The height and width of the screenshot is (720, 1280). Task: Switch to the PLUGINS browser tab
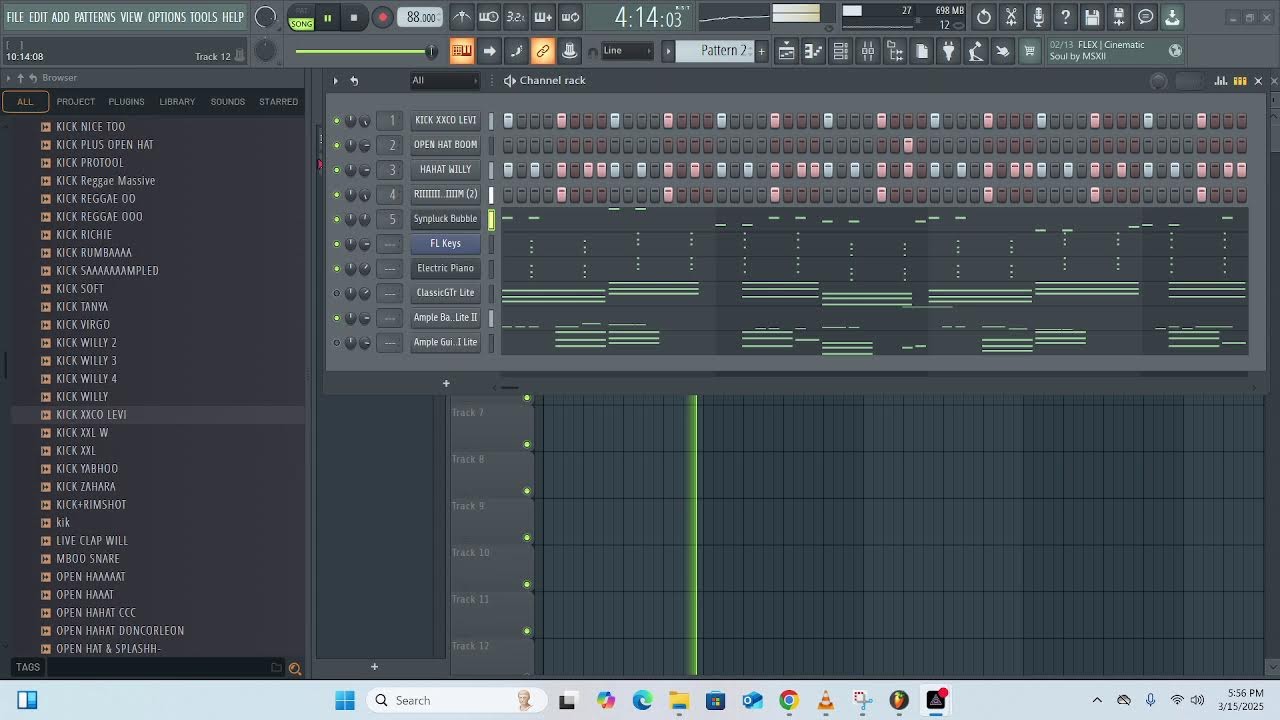[126, 102]
